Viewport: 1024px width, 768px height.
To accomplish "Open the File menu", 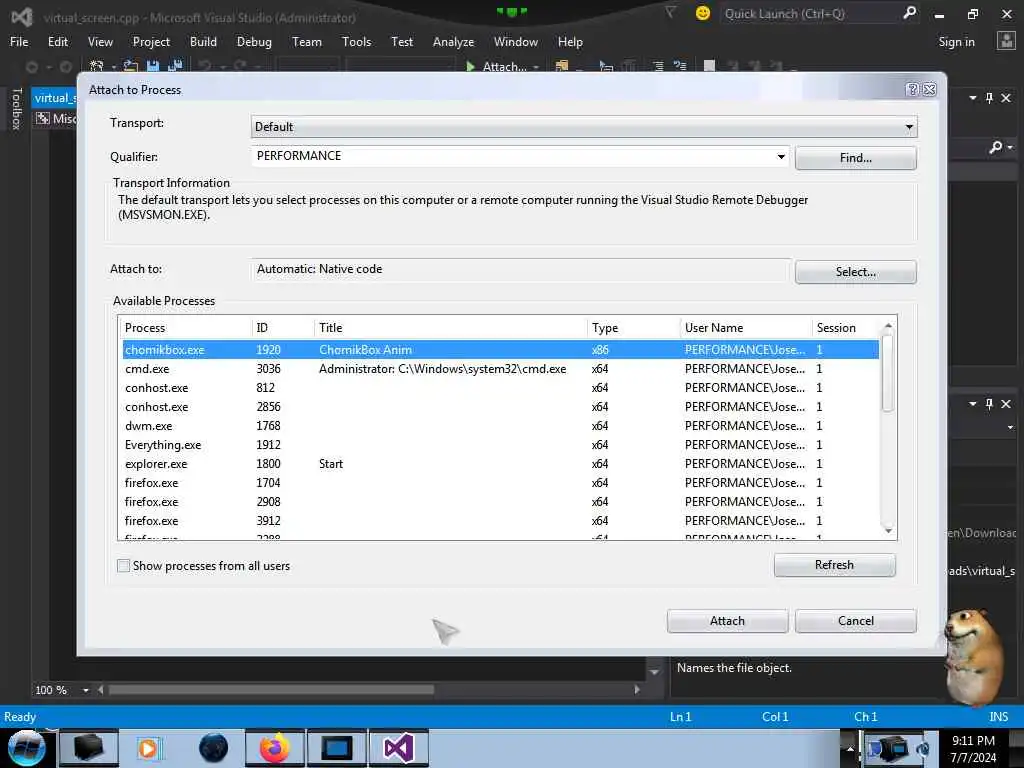I will click(x=19, y=42).
